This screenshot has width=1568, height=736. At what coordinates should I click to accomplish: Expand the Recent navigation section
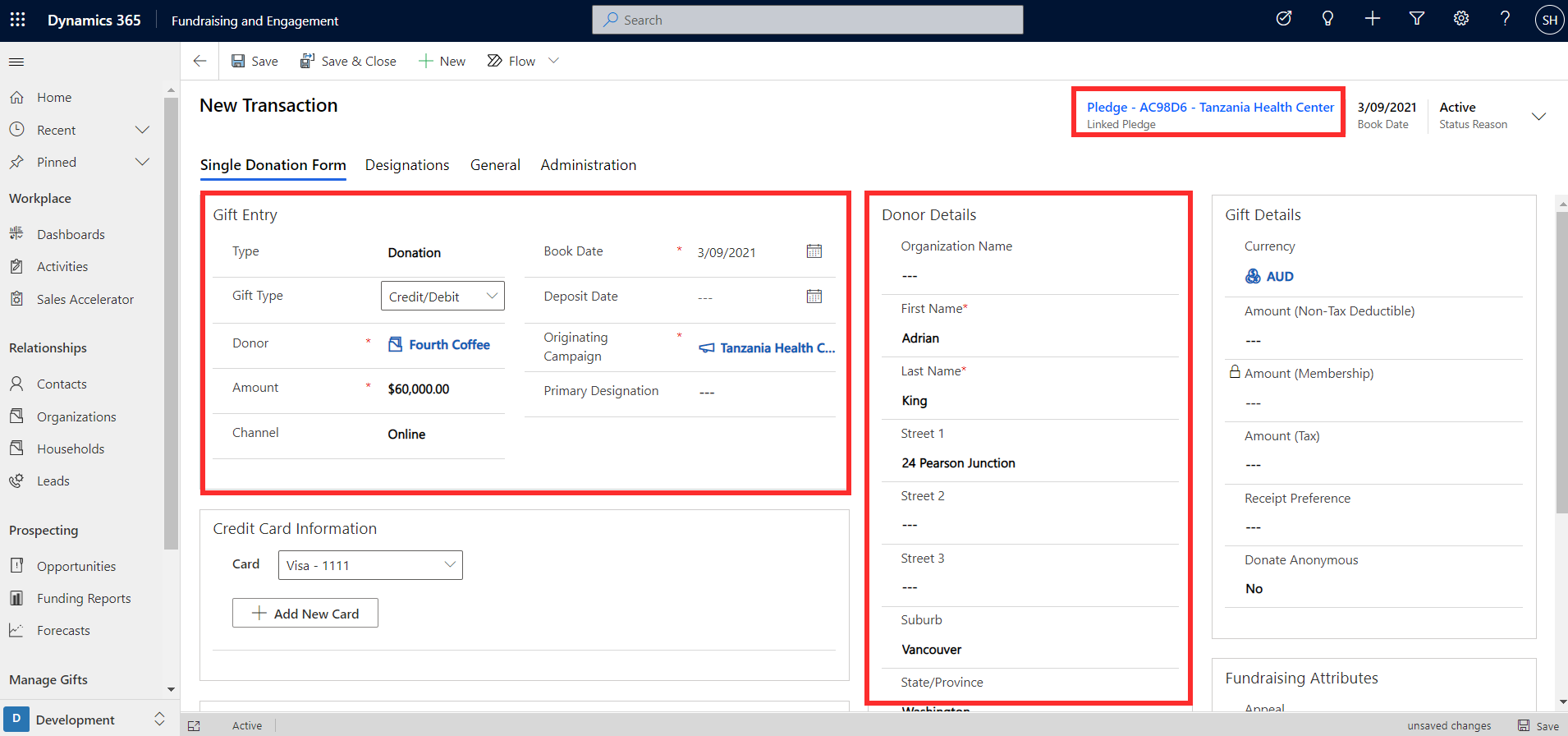click(x=142, y=130)
